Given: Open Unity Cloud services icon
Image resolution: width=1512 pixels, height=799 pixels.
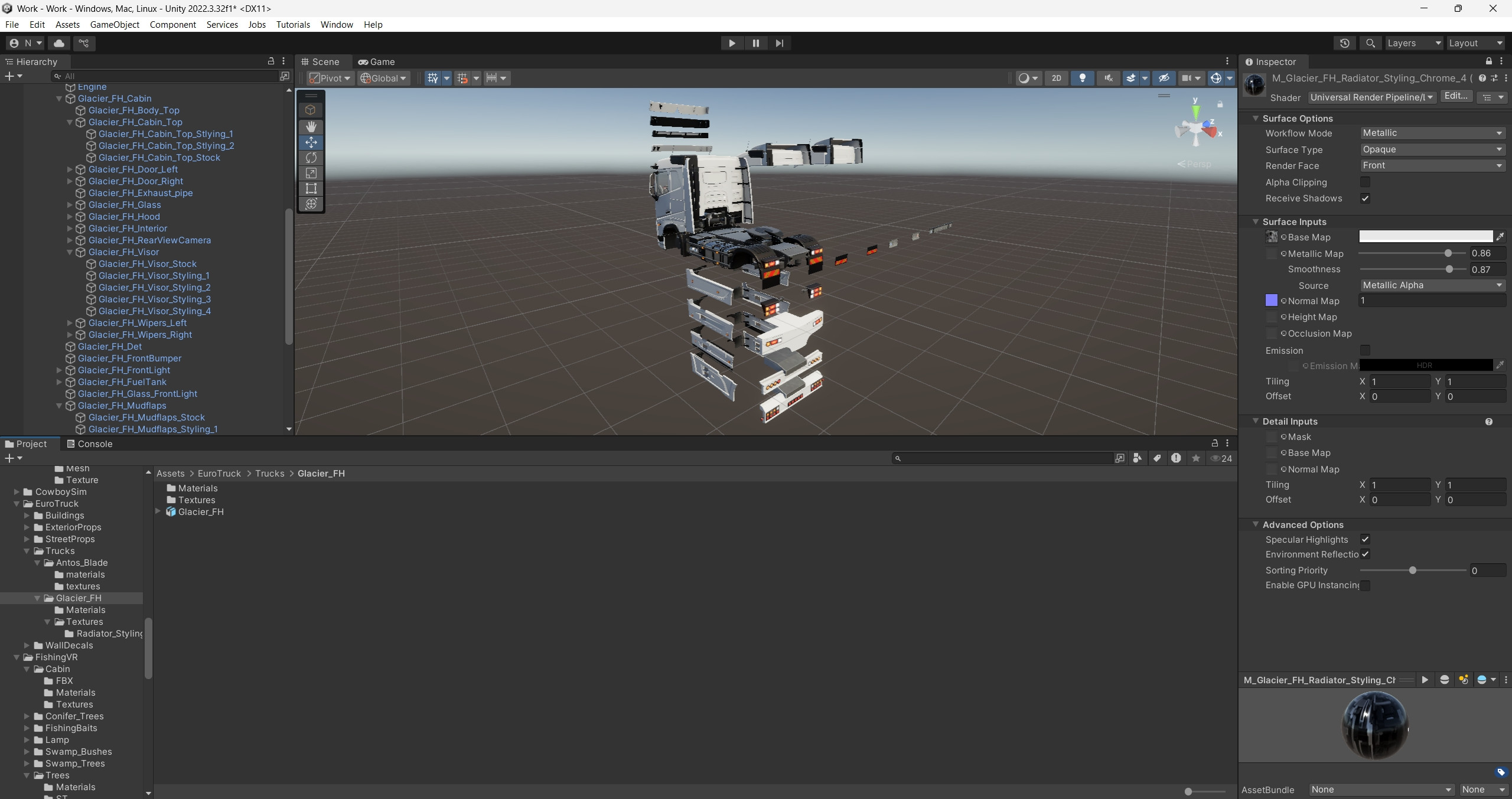Looking at the screenshot, I should point(59,43).
